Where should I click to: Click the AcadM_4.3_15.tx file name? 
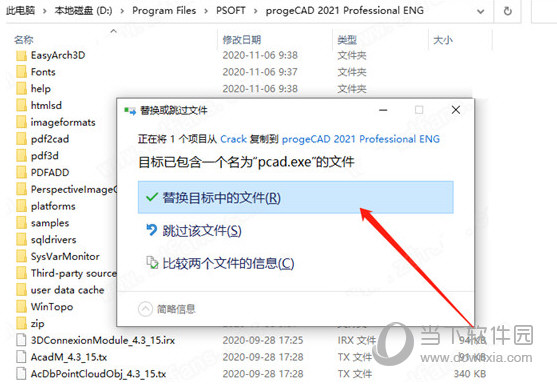(69, 357)
